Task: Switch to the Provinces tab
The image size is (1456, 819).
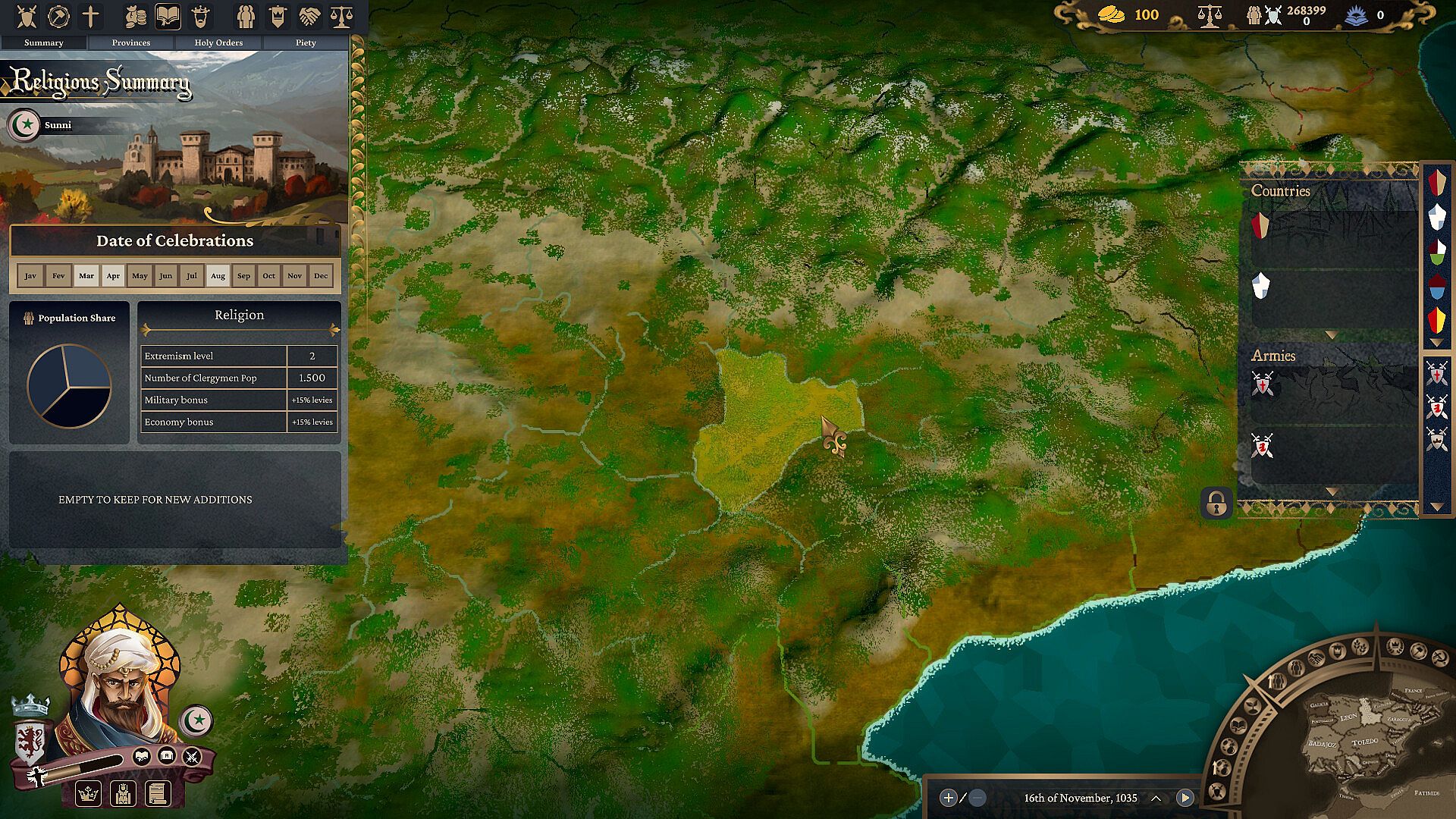Action: pyautogui.click(x=130, y=42)
